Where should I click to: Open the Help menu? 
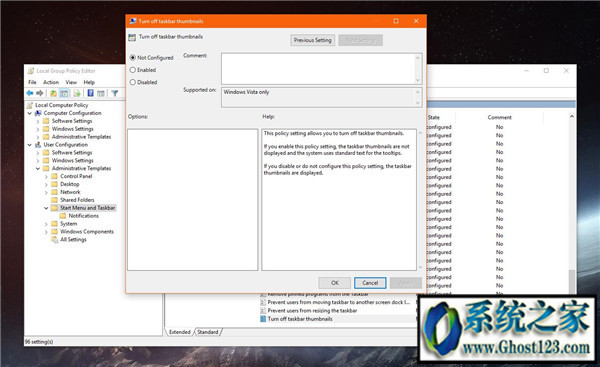pyautogui.click(x=89, y=82)
